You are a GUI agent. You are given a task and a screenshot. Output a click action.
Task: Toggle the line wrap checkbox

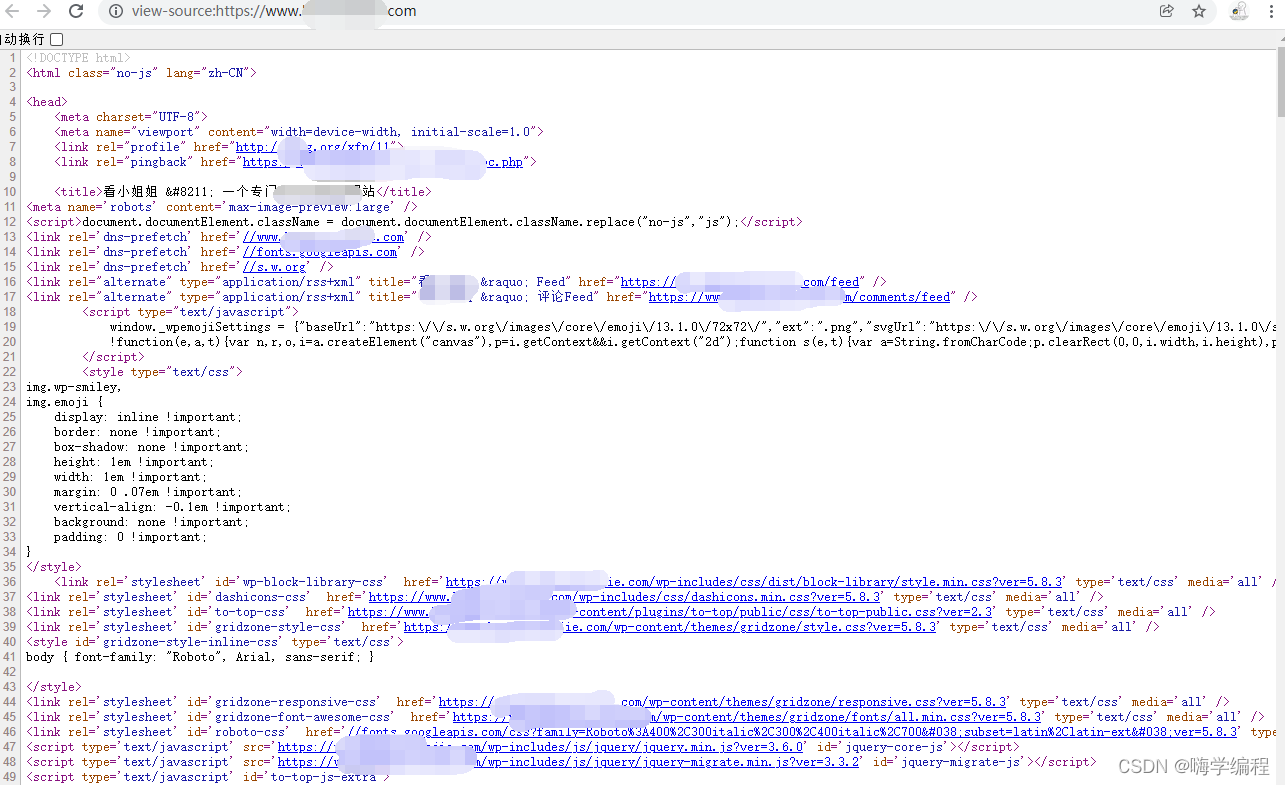57,39
